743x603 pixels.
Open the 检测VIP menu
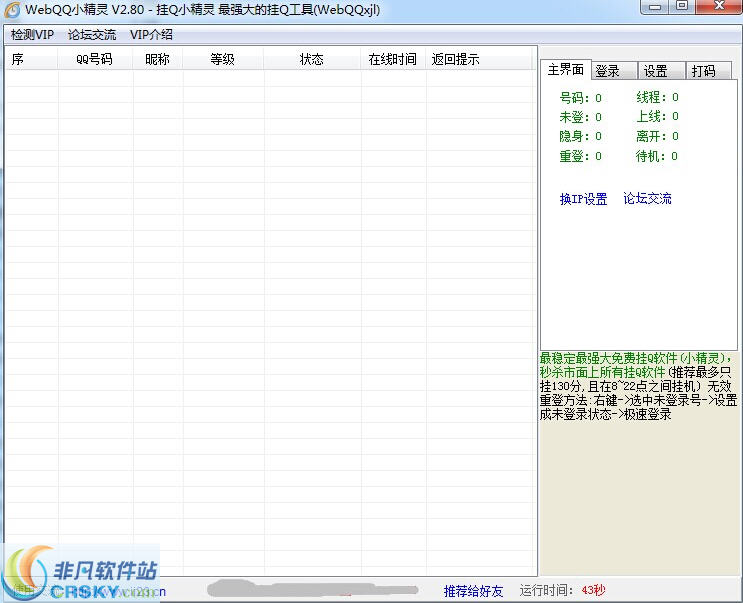point(32,35)
